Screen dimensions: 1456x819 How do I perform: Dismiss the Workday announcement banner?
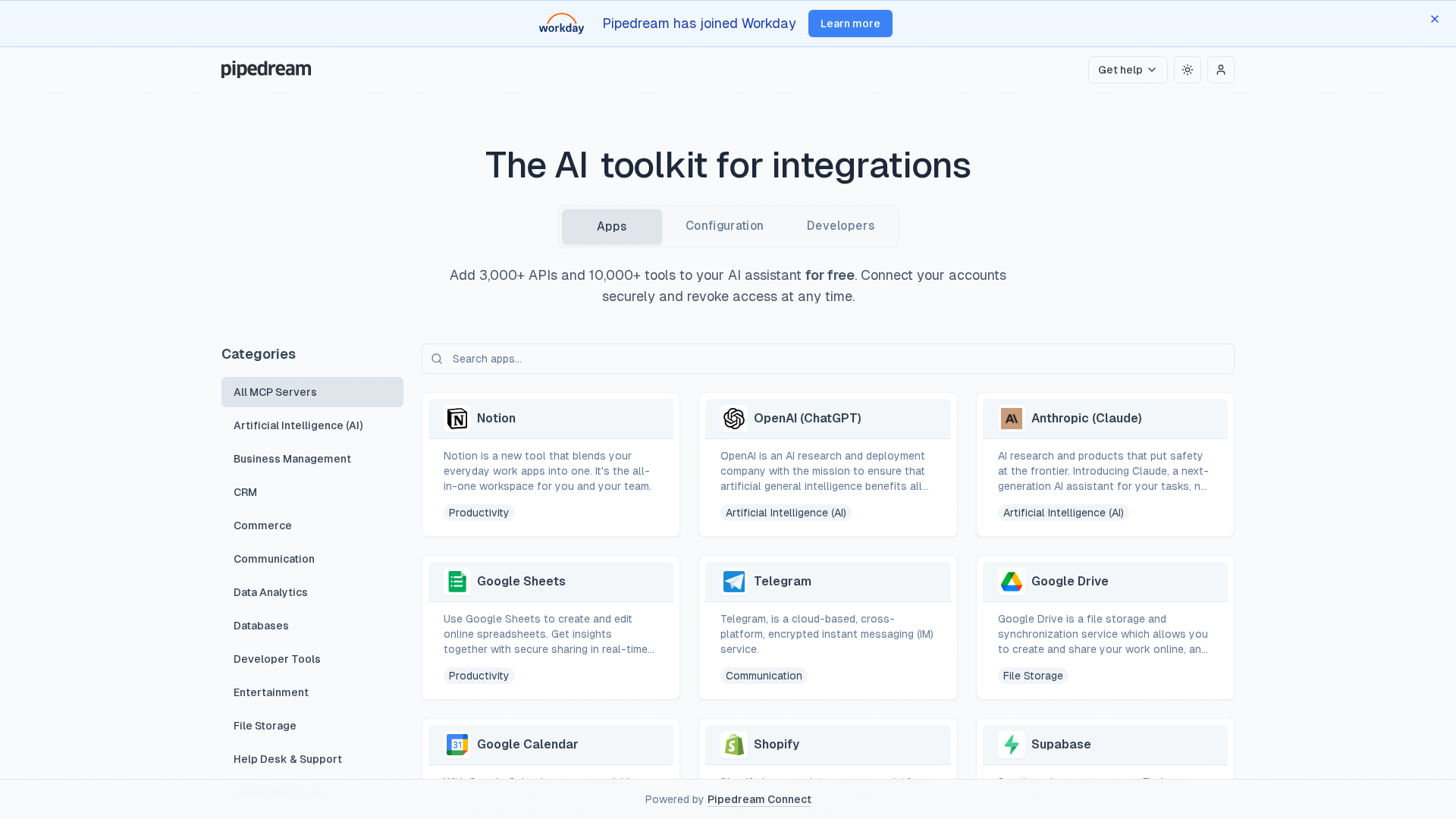(1434, 19)
